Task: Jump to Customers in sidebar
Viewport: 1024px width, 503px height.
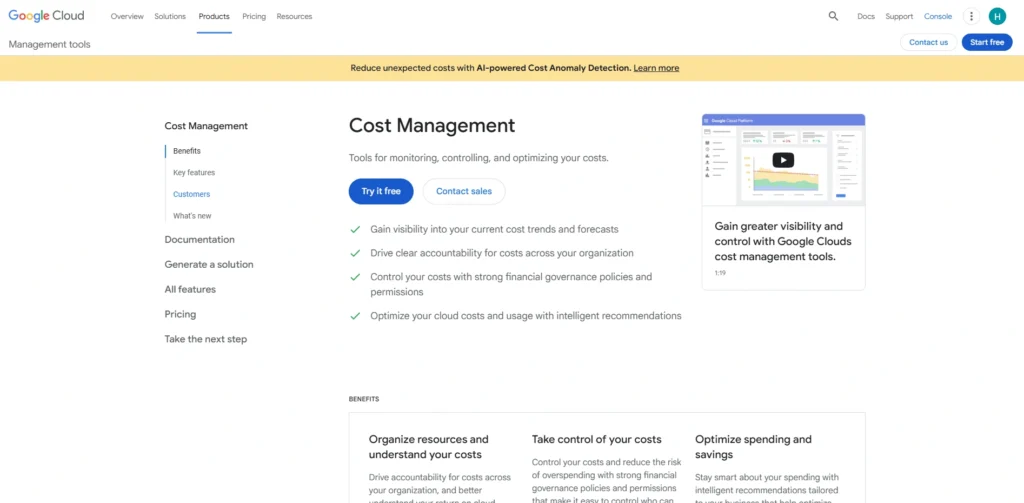Action: pyautogui.click(x=191, y=194)
